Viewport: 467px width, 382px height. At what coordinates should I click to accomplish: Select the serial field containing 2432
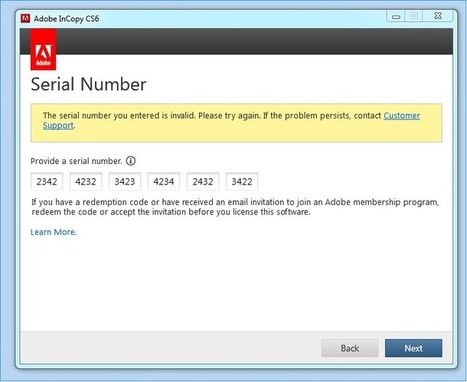203,182
